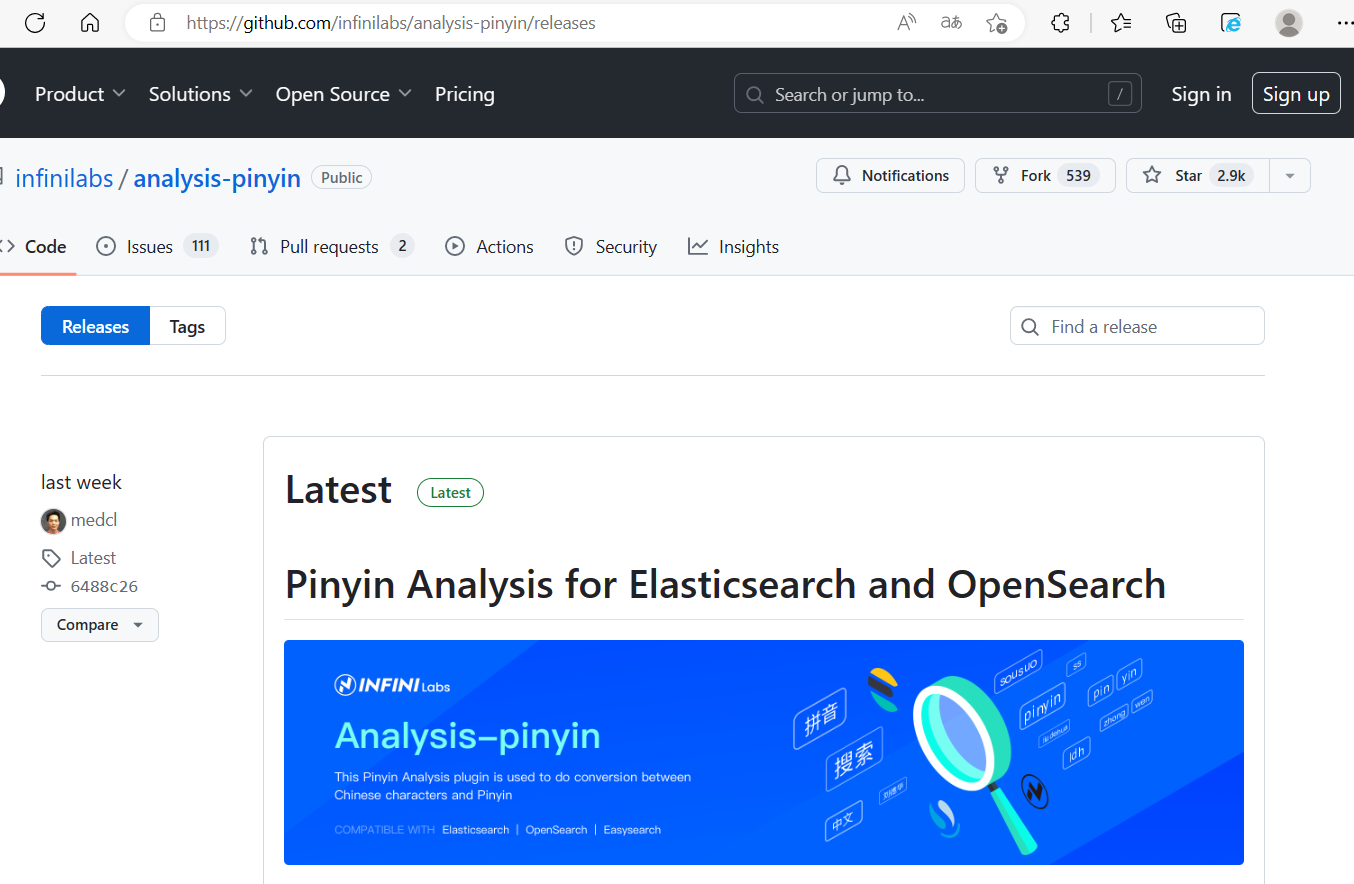Switch to the Issues tab
The height and width of the screenshot is (884, 1354).
pos(157,247)
